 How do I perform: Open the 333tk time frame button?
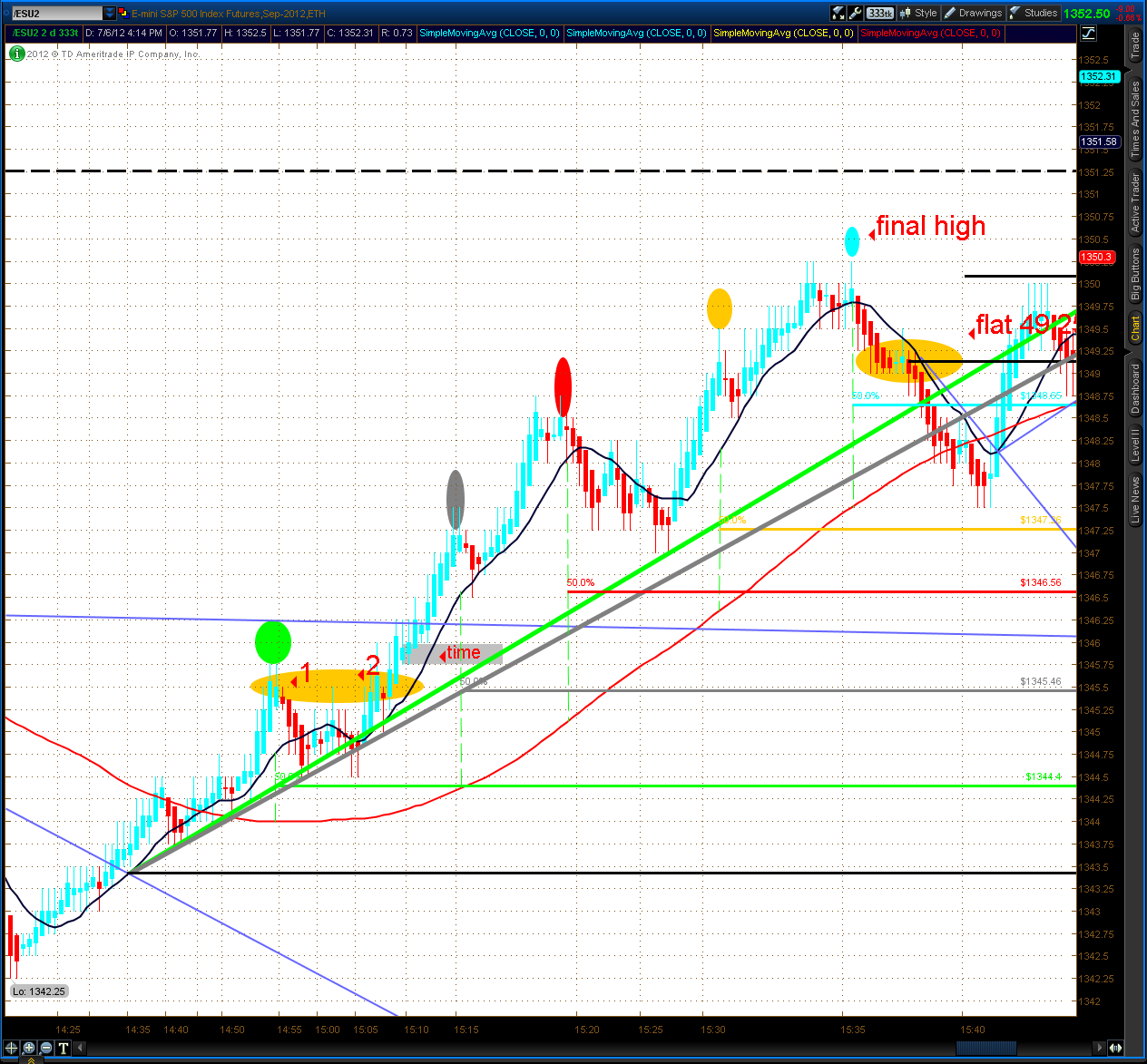879,13
